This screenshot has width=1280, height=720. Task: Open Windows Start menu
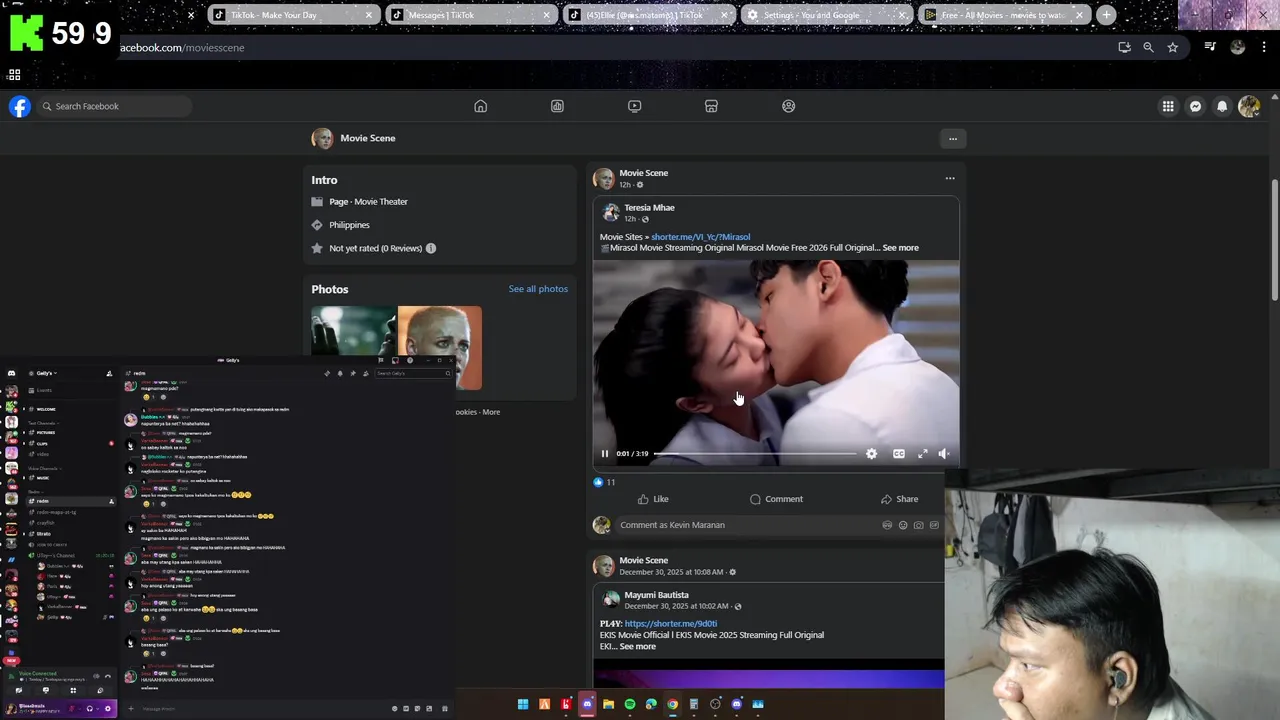click(x=522, y=704)
